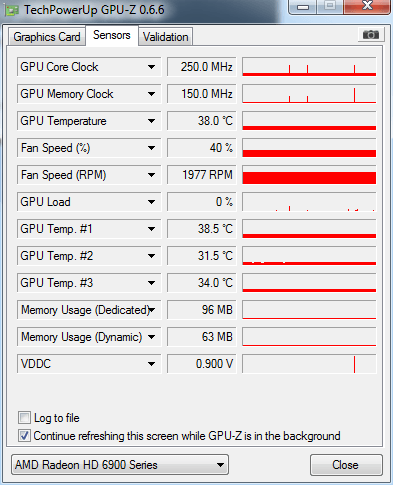
Task: Open Memory Usage (Dedicated) dropdown
Action: [x=151, y=310]
